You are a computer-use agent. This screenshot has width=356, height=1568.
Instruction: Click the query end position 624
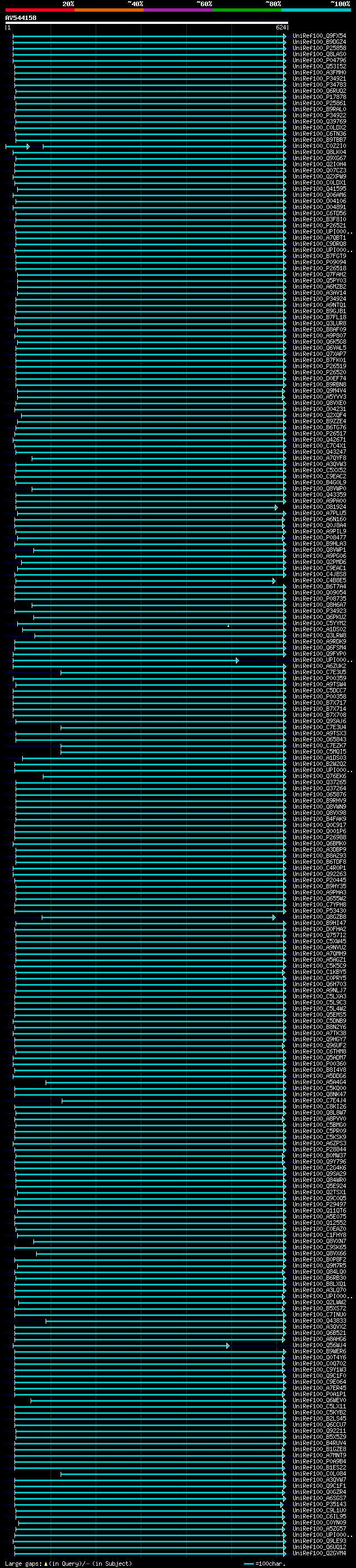coord(281,27)
